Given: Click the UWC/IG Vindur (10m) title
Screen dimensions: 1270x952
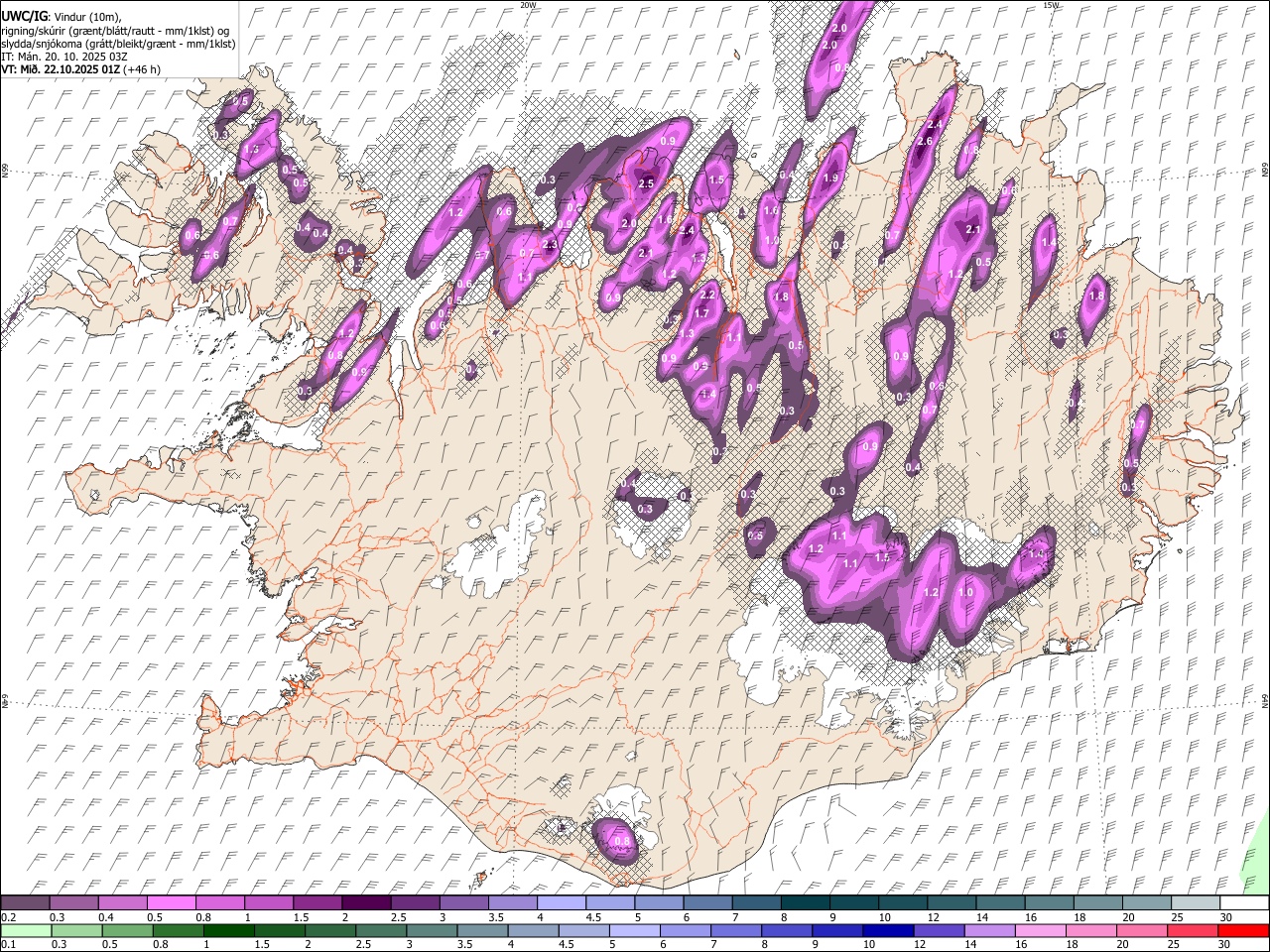Looking at the screenshot, I should click(x=61, y=15).
